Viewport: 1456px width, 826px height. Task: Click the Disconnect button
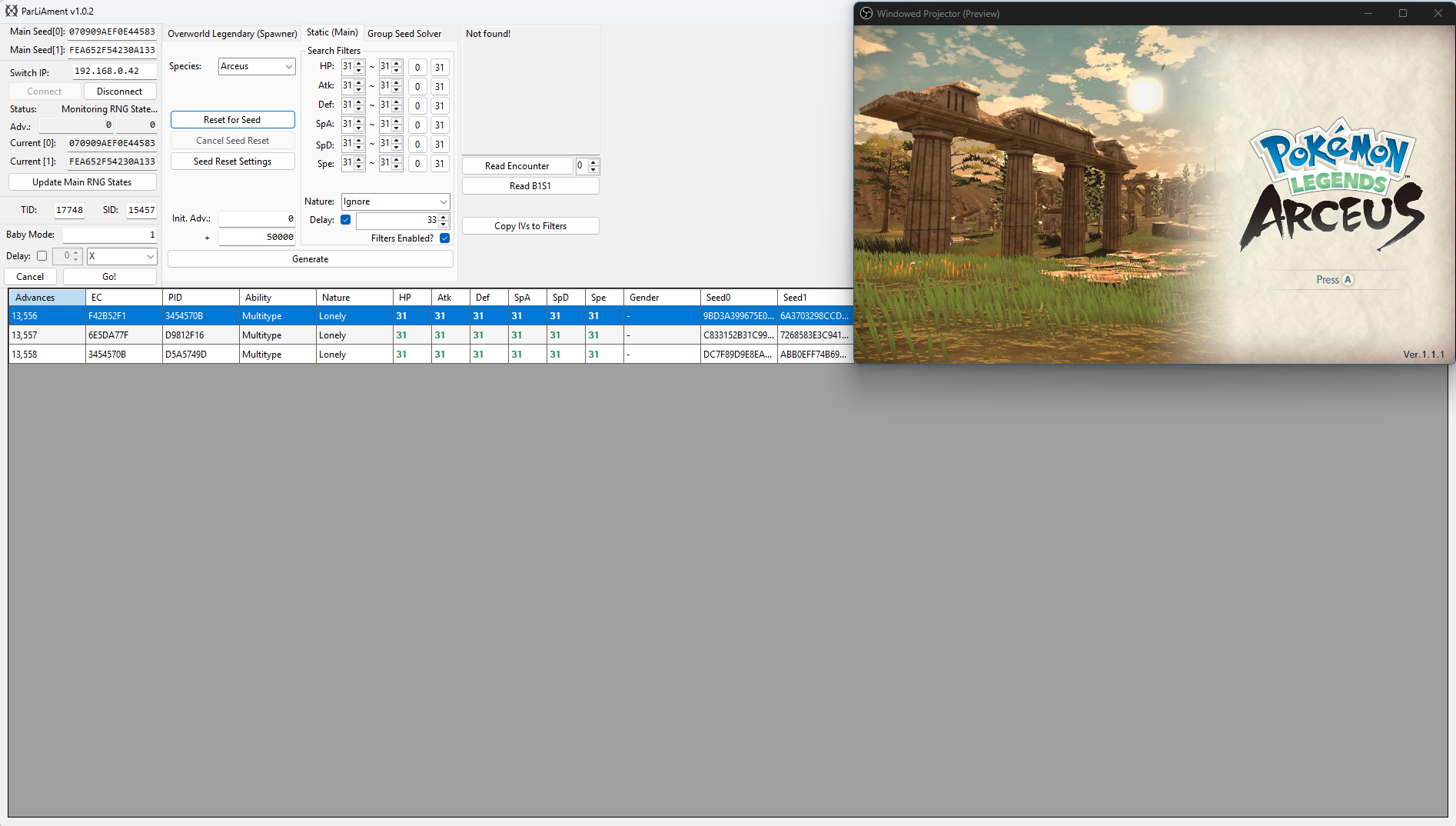(x=120, y=92)
